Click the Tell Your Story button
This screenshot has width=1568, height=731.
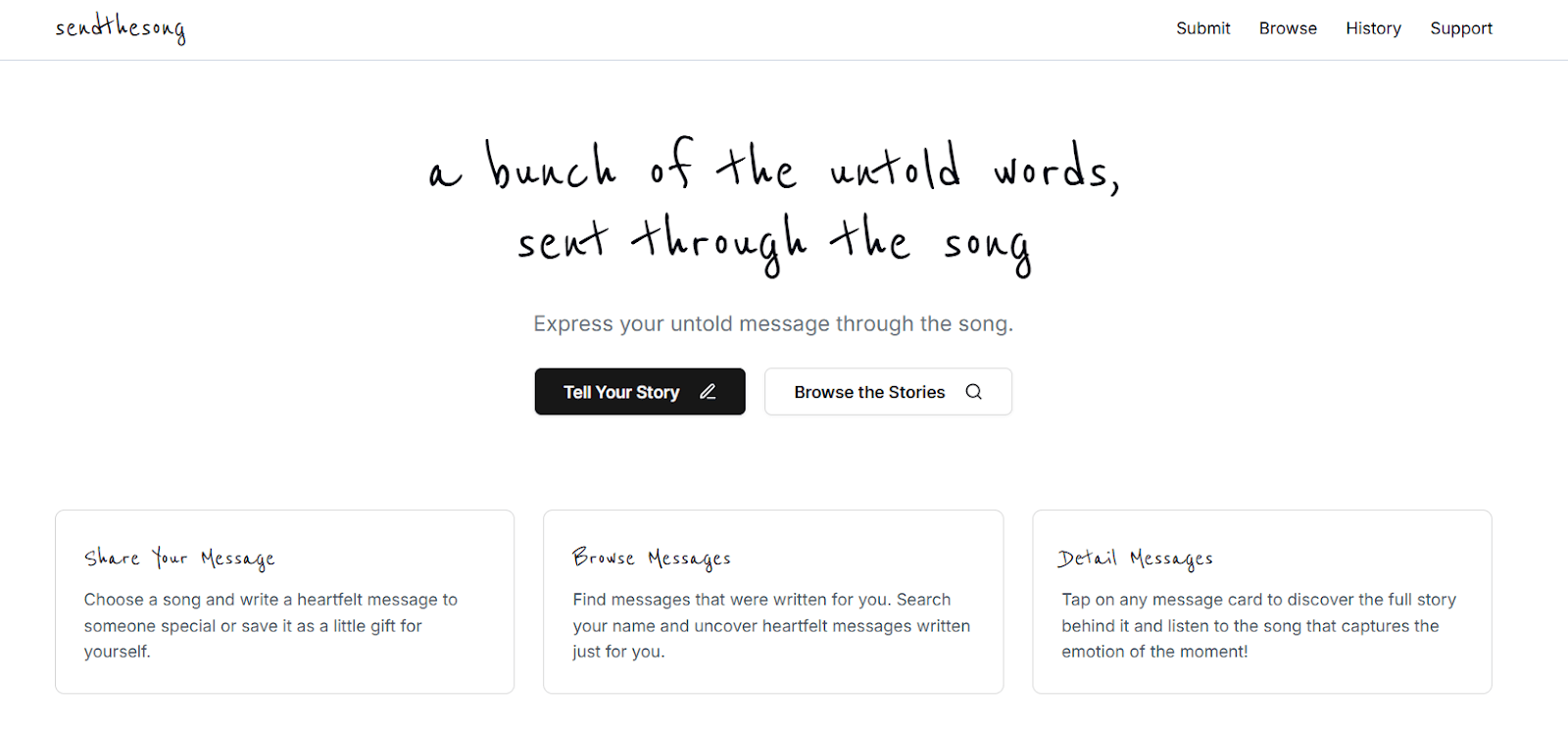(x=639, y=391)
